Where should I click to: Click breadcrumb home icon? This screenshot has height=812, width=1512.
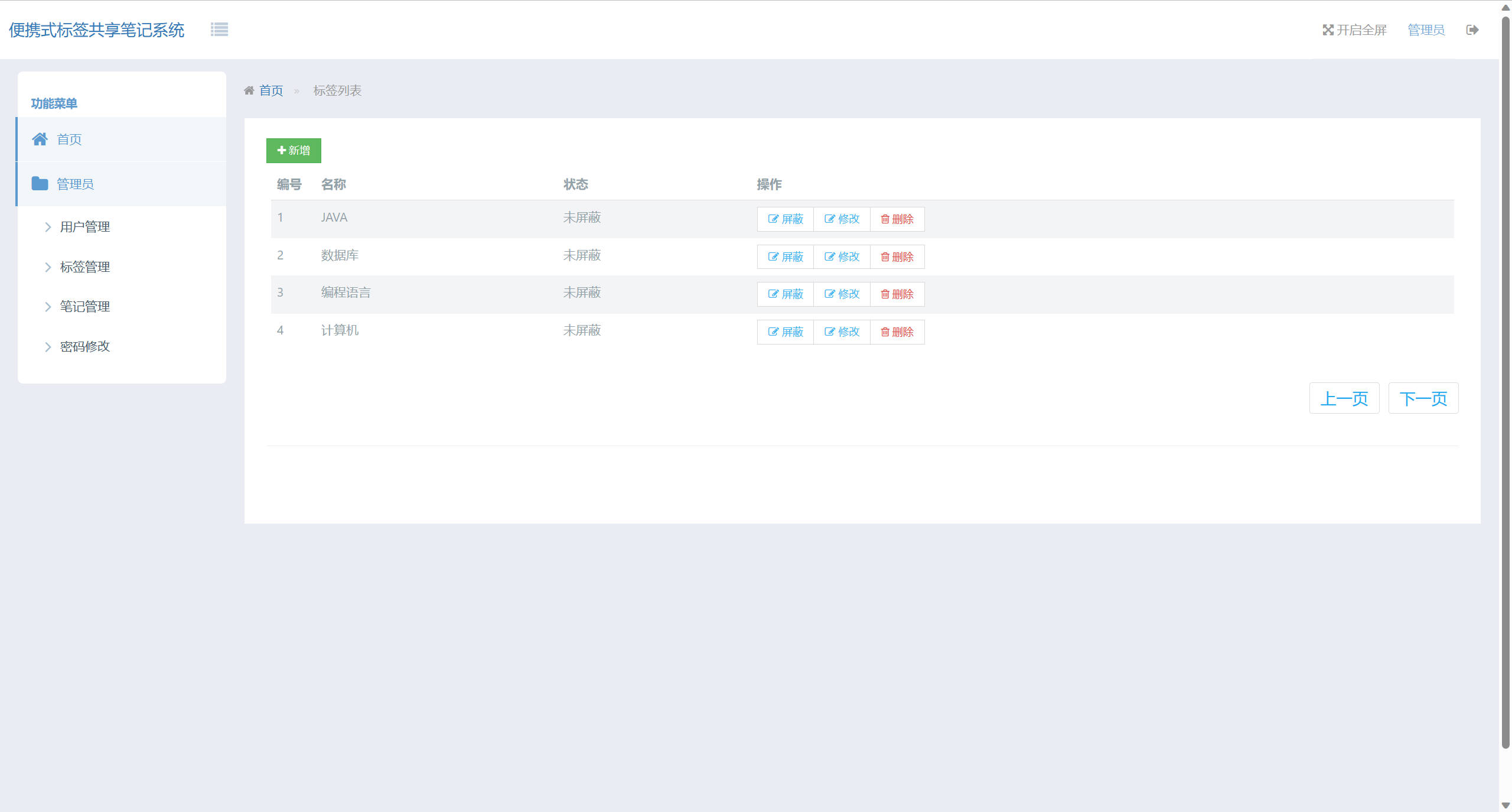point(249,90)
